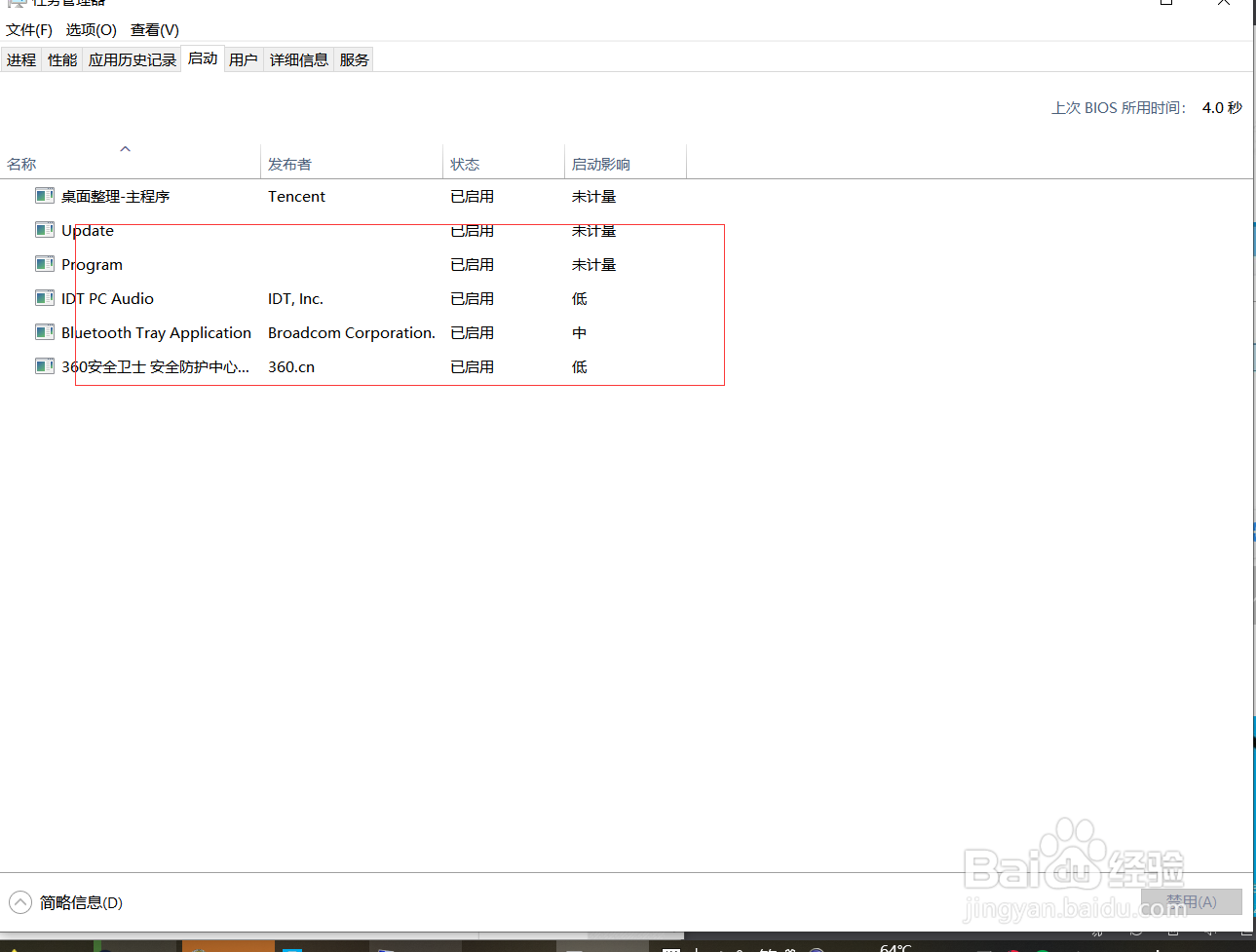This screenshot has width=1256, height=952.
Task: Switch to the 进程 tab
Action: (x=21, y=59)
